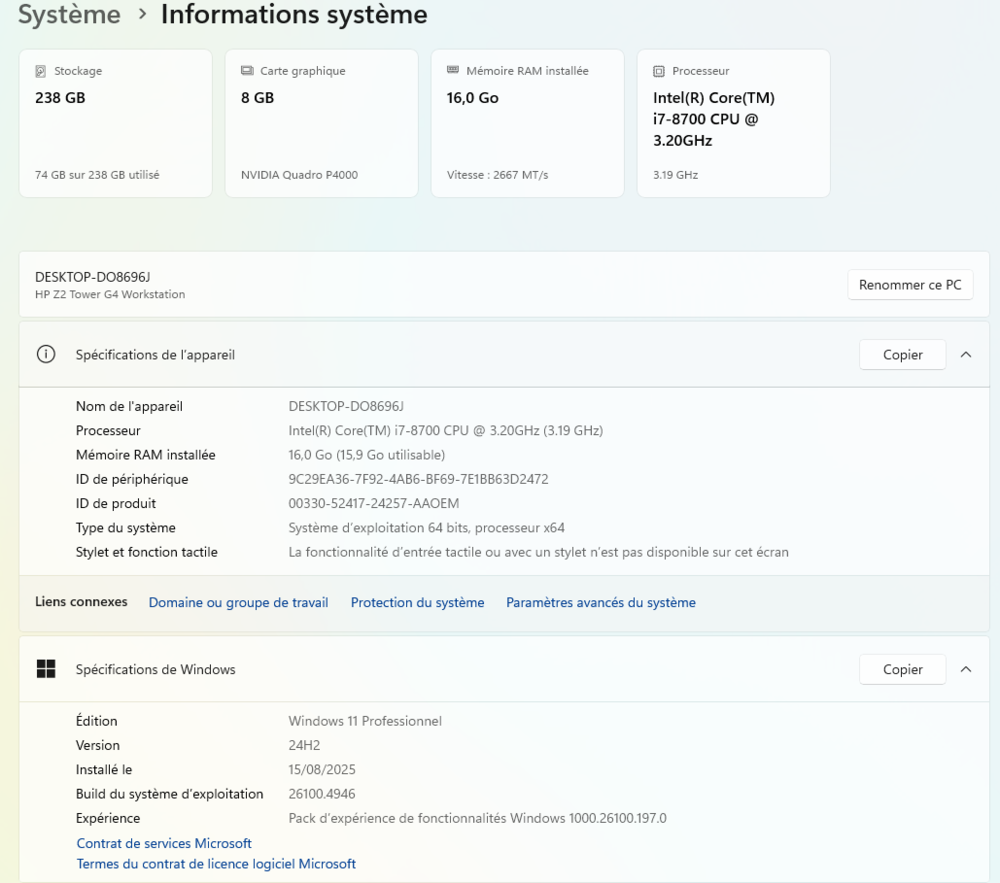
Task: Click the Windows logo beside Spécifications de Windows
Action: (x=45, y=669)
